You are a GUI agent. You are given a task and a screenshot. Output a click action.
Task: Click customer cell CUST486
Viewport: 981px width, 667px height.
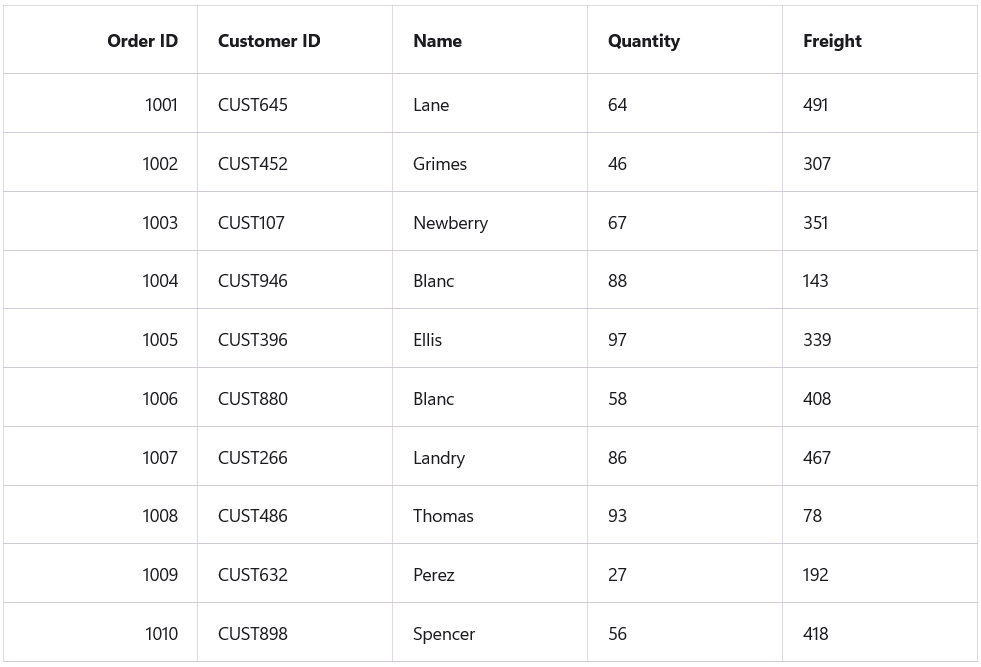click(253, 516)
